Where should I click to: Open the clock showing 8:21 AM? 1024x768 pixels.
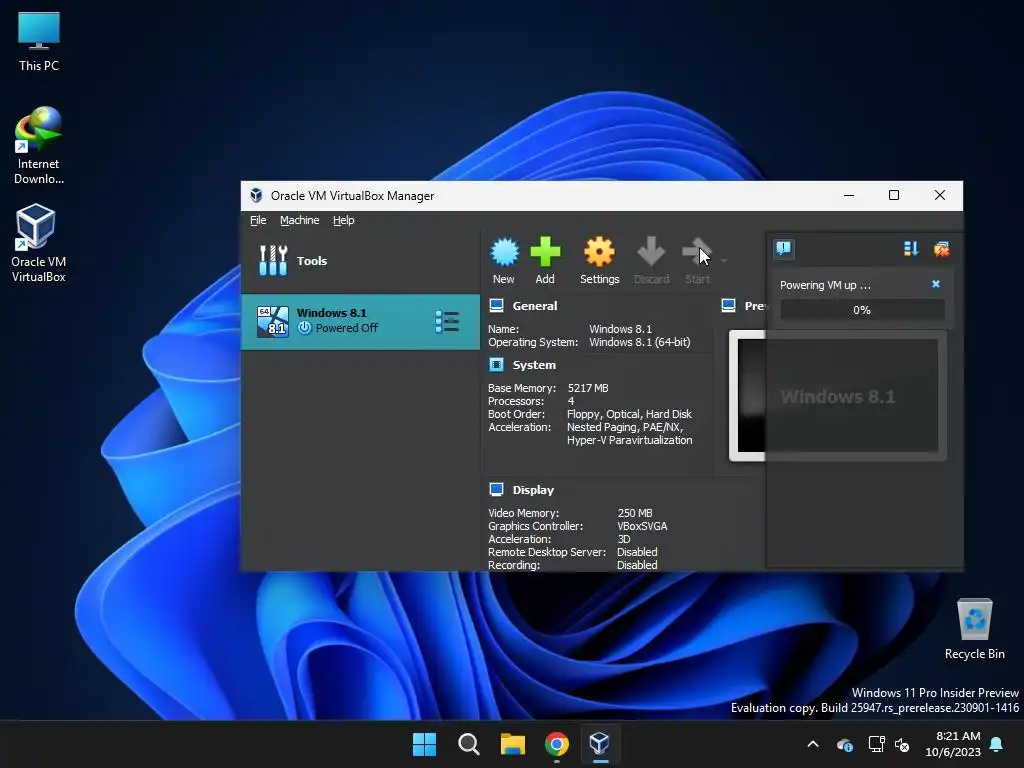953,744
